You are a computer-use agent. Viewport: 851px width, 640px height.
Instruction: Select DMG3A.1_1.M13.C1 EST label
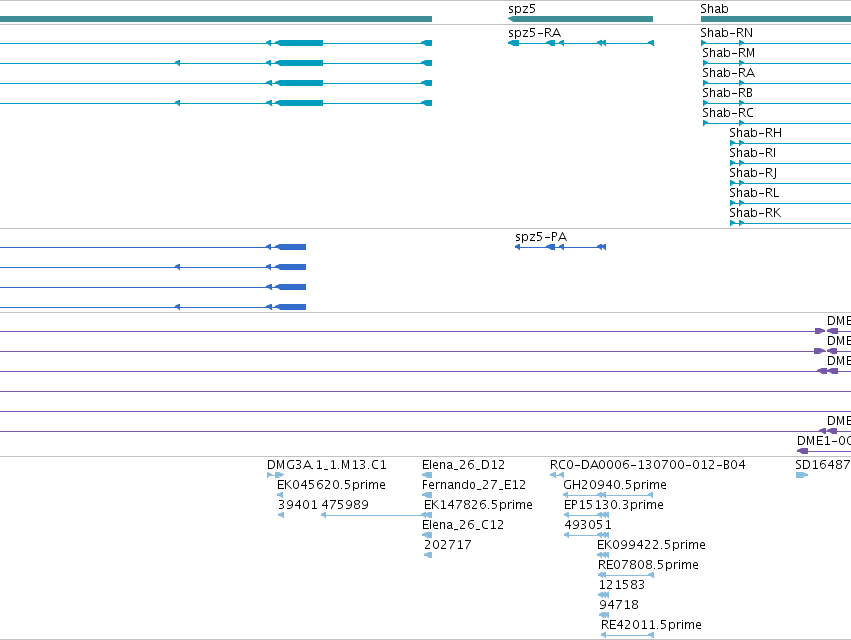pos(327,465)
